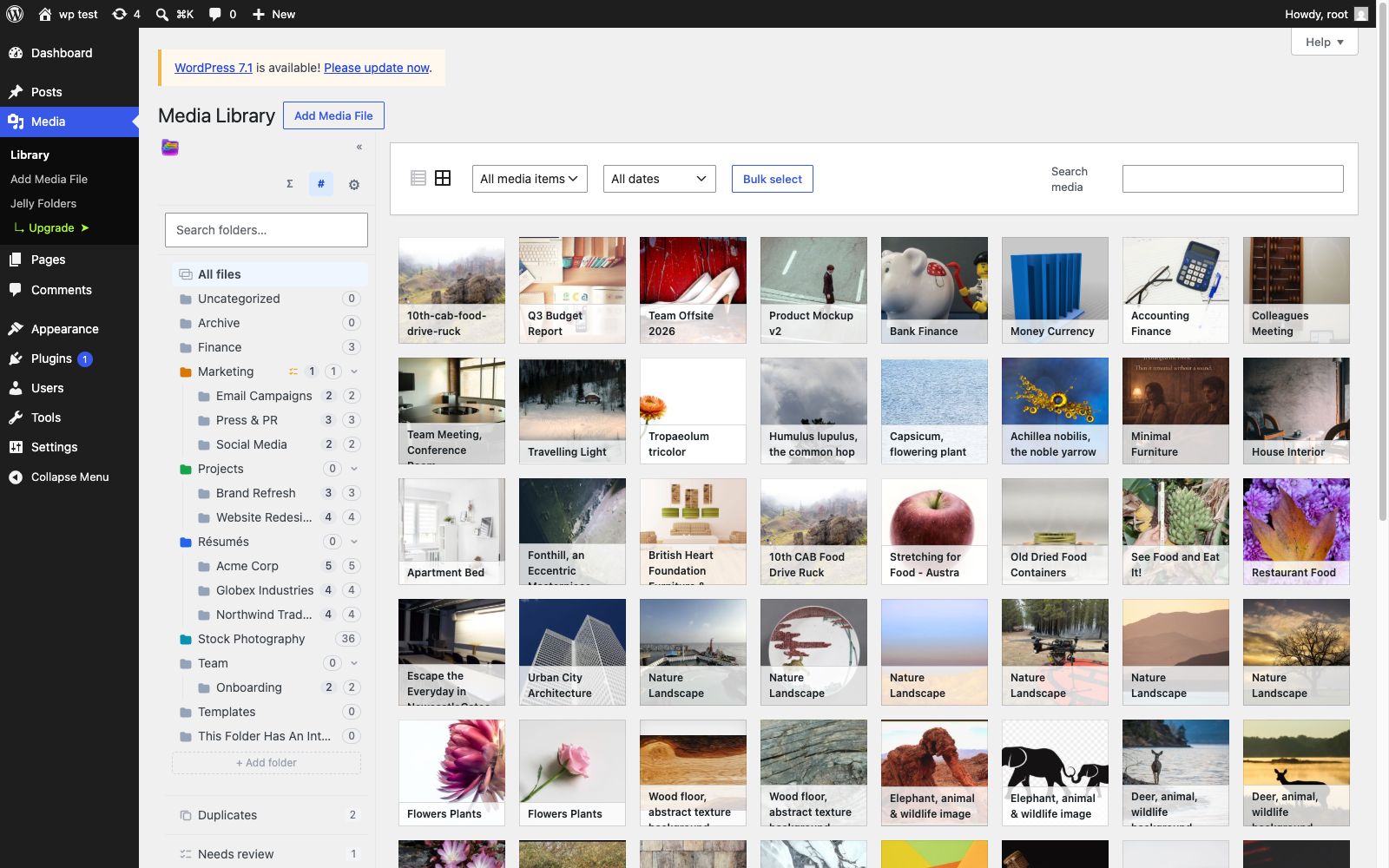Click the orange Marketing folder icon
The height and width of the screenshot is (868, 1389).
coord(186,372)
